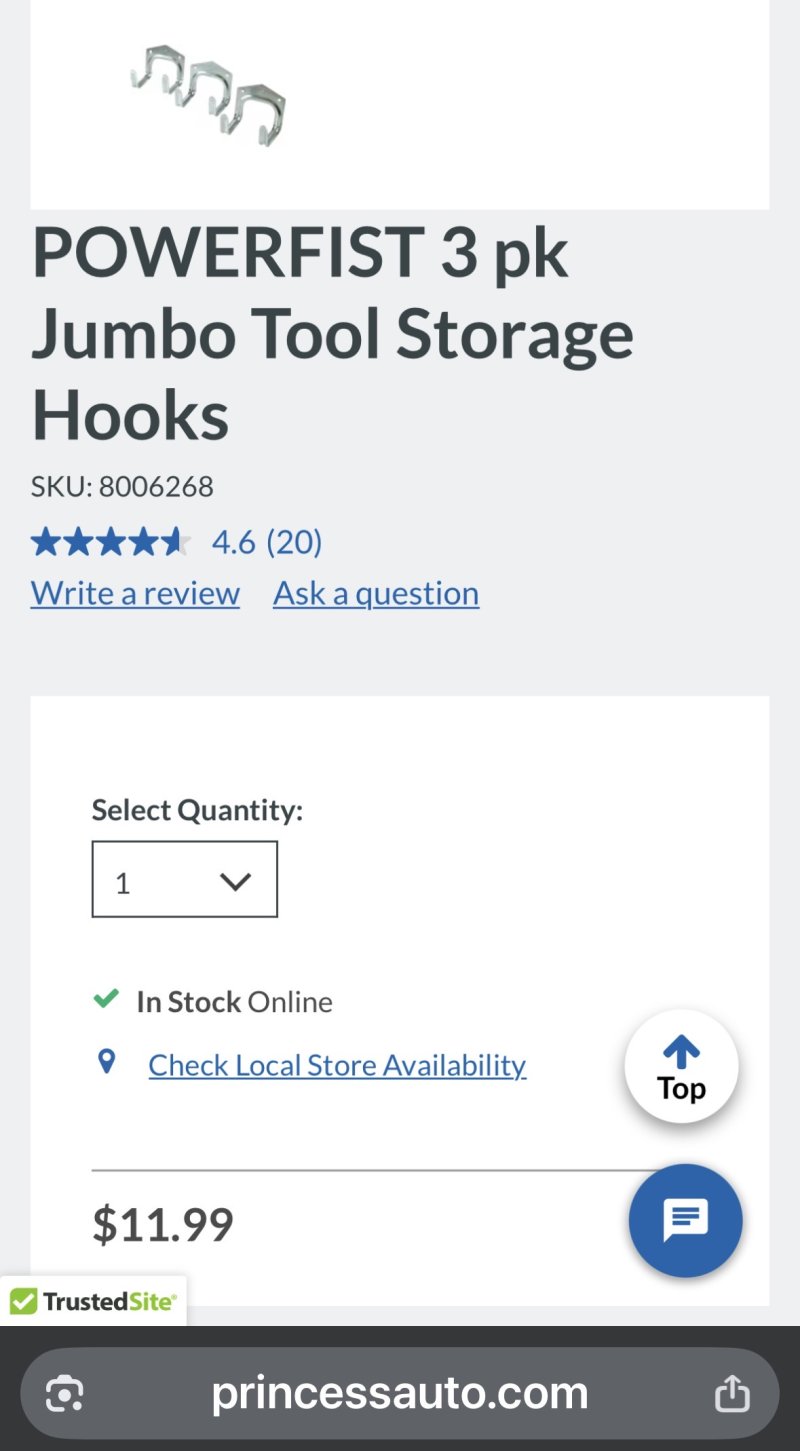Open the Write a review link
Viewport: 800px width, 1451px height.
pos(135,593)
